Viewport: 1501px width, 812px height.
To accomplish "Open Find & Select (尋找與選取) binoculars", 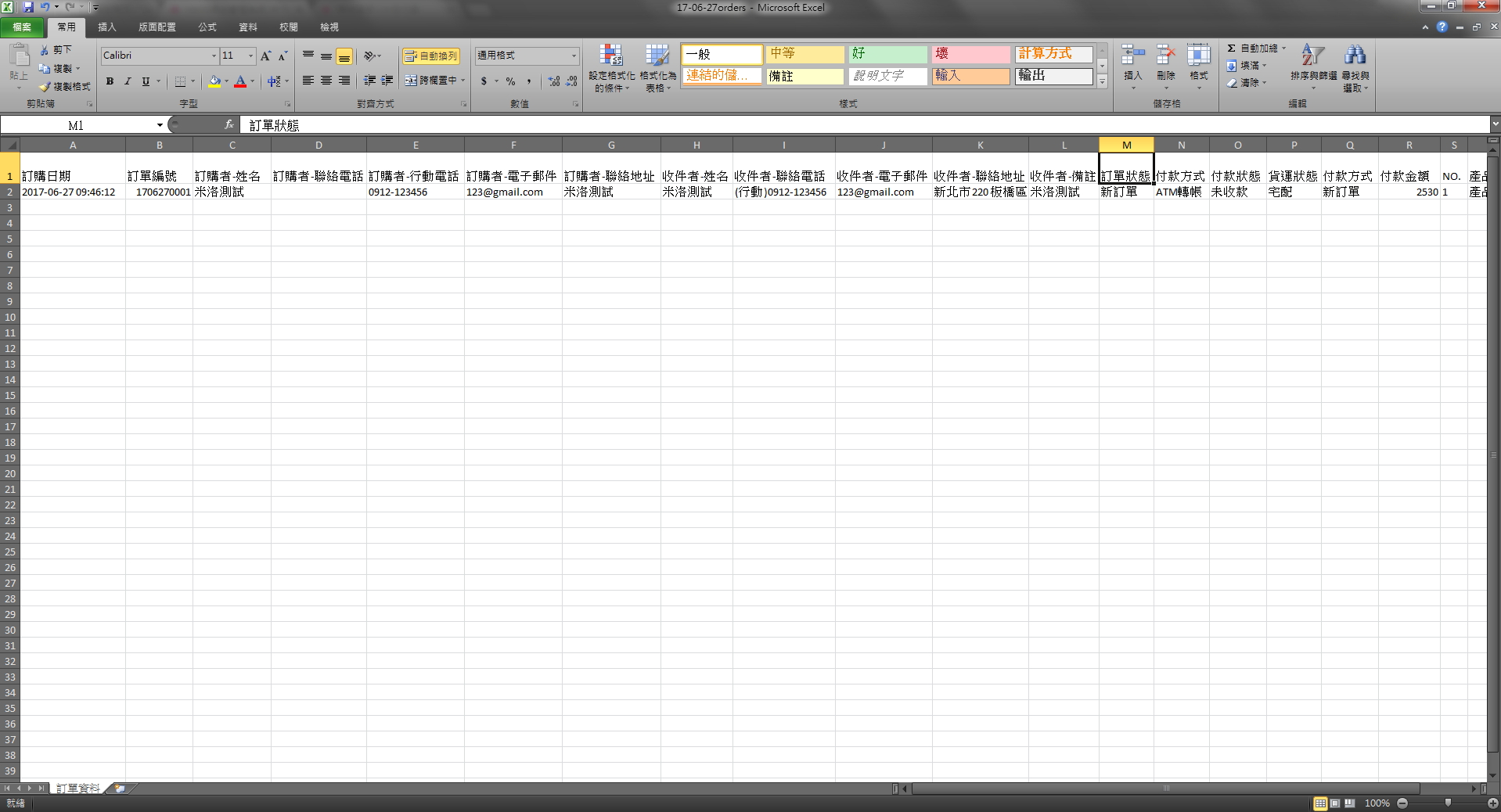I will click(1355, 63).
